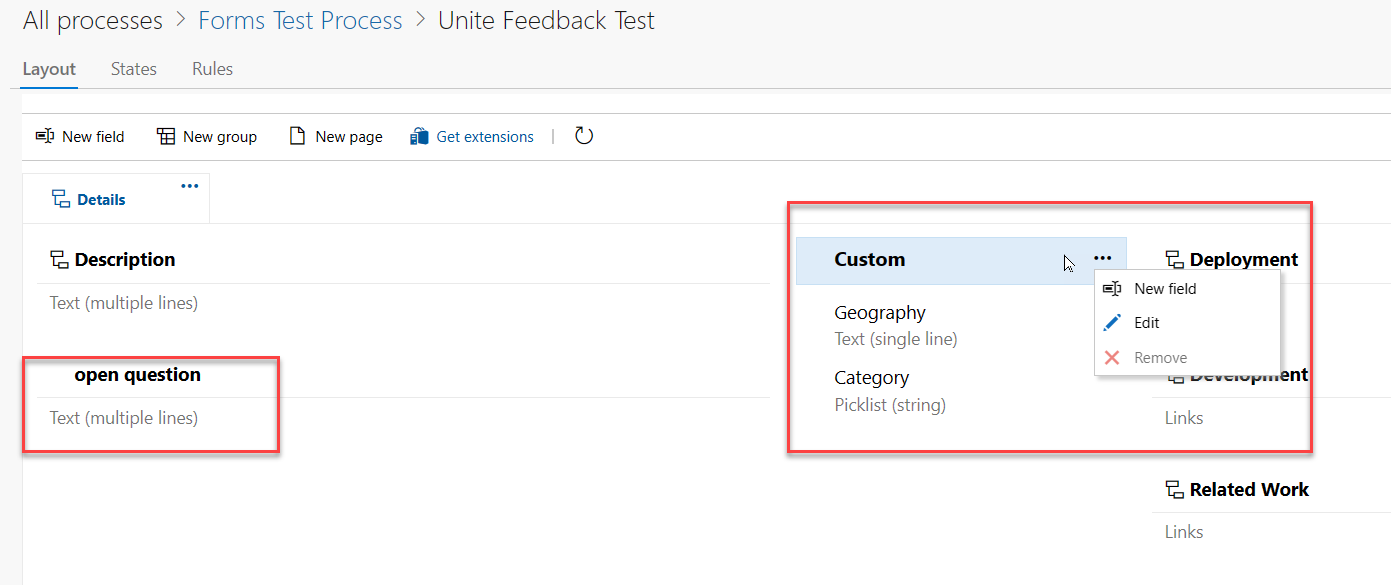Screen dimensions: 1391x585
Task: Switch to the States tab
Action: click(x=134, y=69)
